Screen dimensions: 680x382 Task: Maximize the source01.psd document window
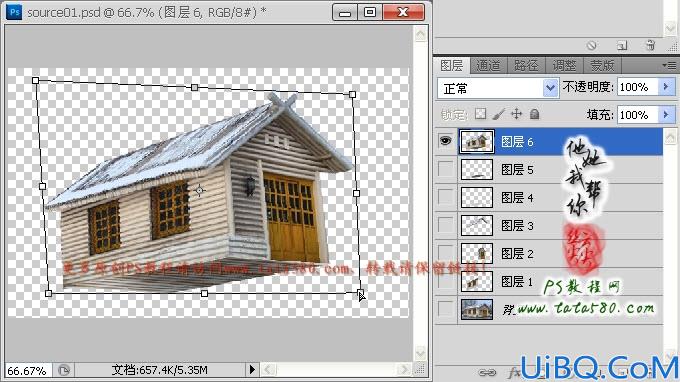[x=370, y=12]
